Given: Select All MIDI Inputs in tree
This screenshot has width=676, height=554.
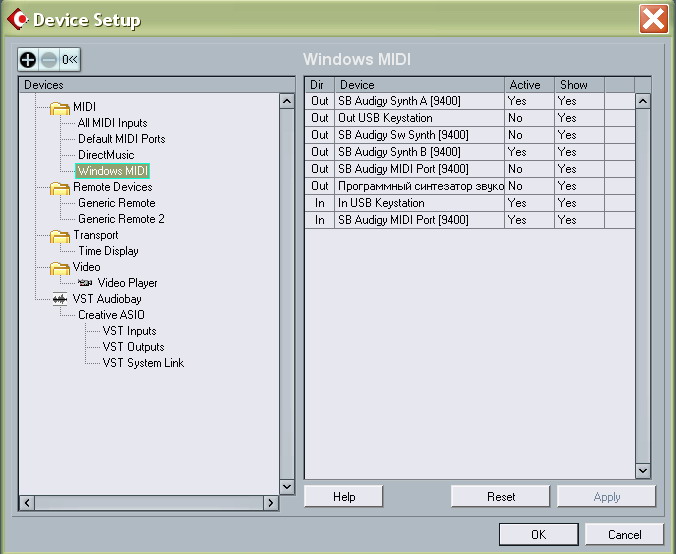Looking at the screenshot, I should pos(113,123).
